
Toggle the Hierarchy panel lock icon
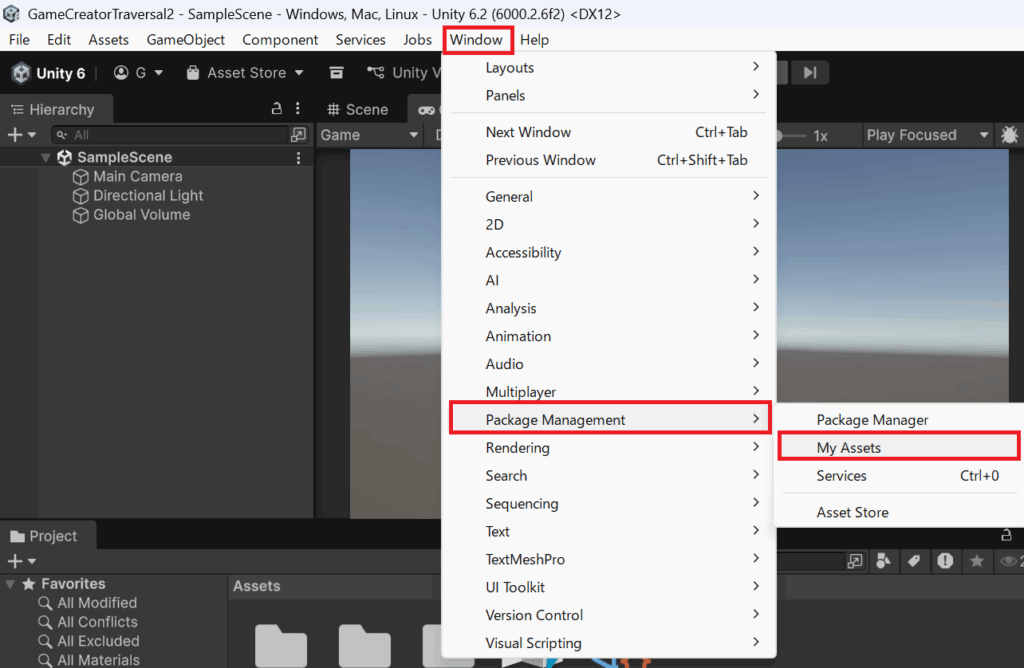point(277,109)
